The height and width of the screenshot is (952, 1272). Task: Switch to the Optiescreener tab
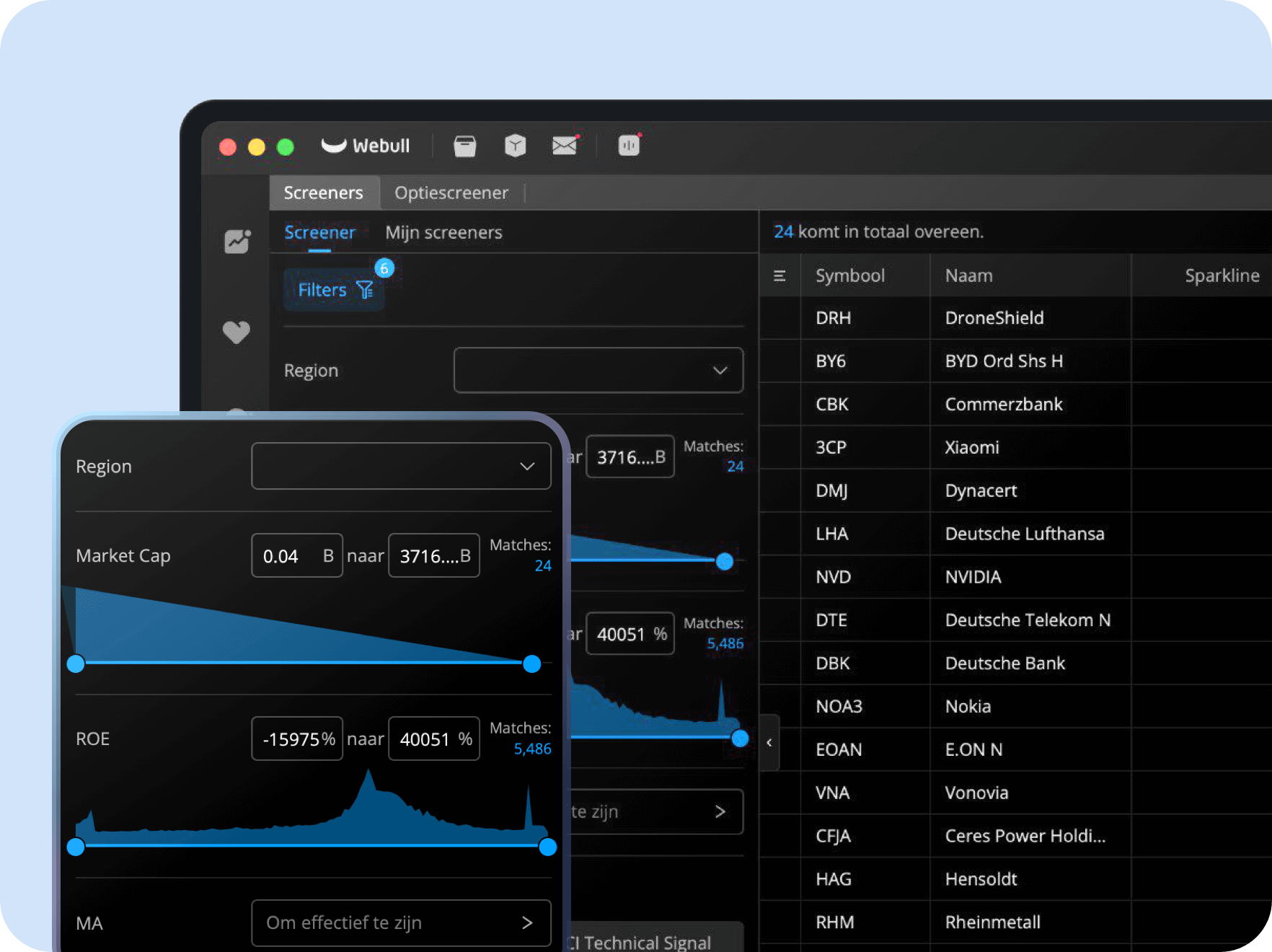[451, 193]
